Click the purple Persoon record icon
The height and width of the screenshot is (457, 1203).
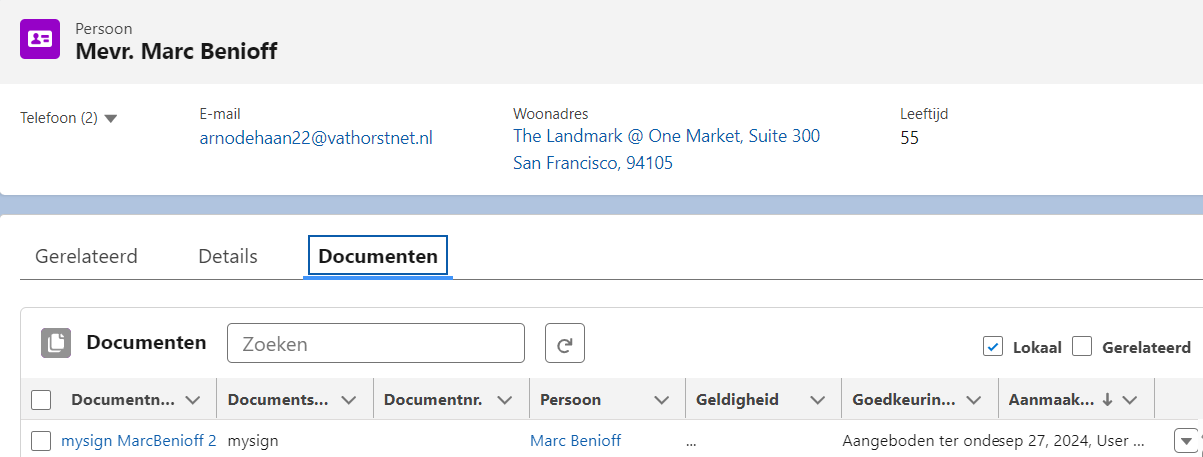(40, 40)
